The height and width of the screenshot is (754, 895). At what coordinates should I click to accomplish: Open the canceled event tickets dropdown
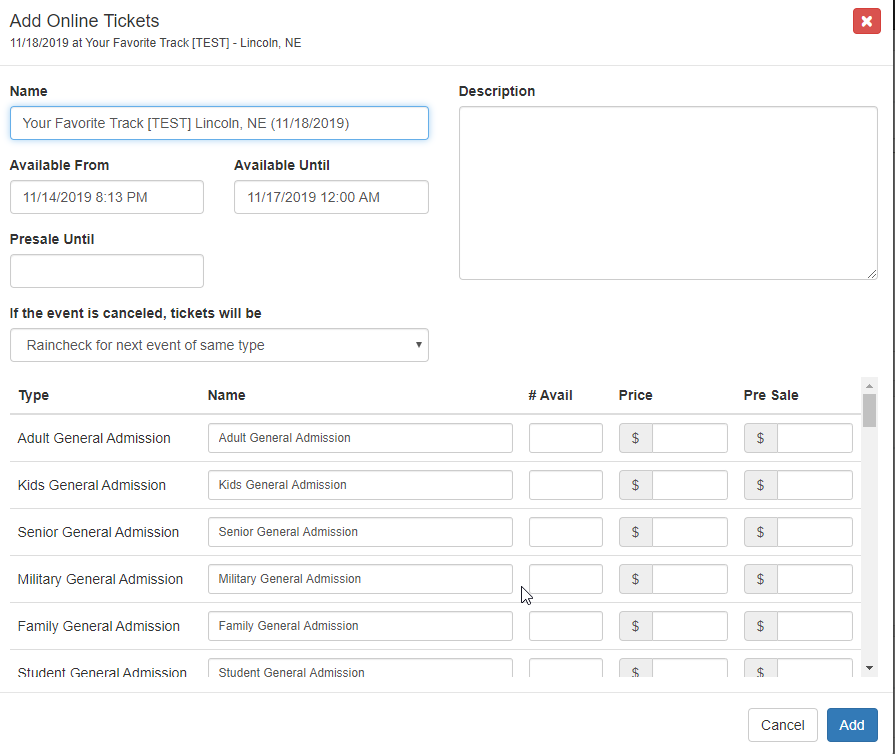tap(219, 345)
